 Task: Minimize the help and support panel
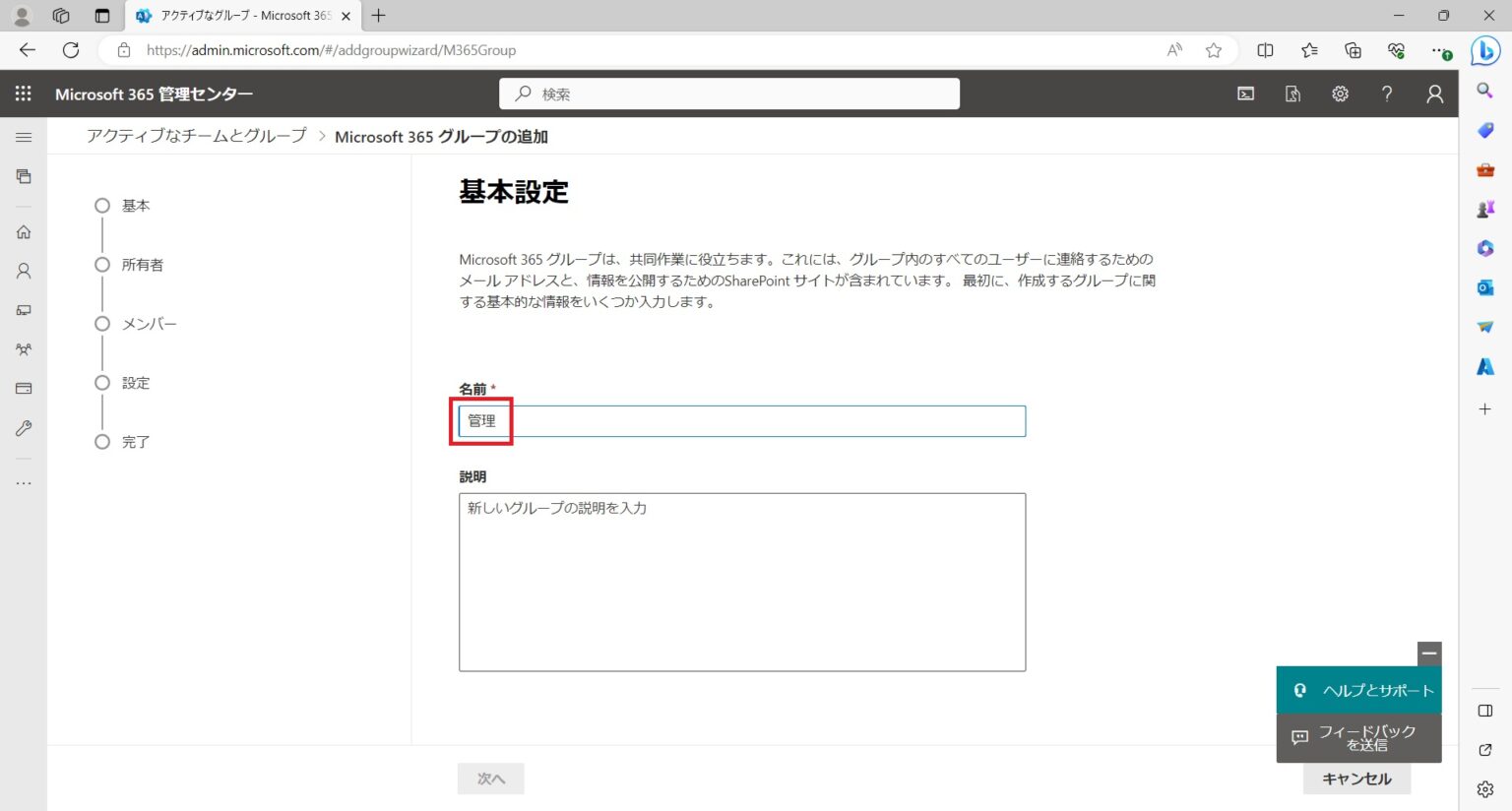1429,654
